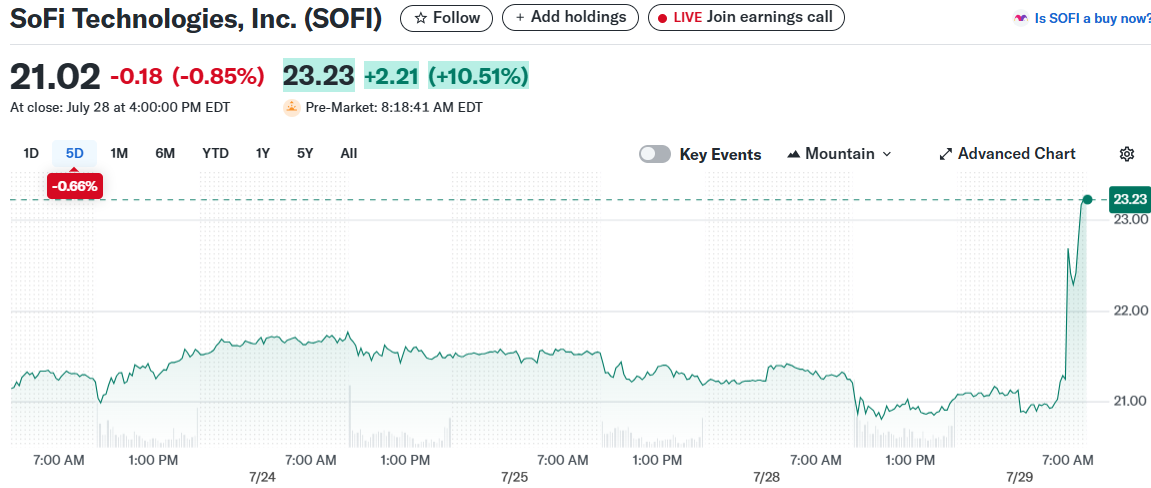Open the Advanced Chart link
The height and width of the screenshot is (488, 1151).
pos(1007,154)
